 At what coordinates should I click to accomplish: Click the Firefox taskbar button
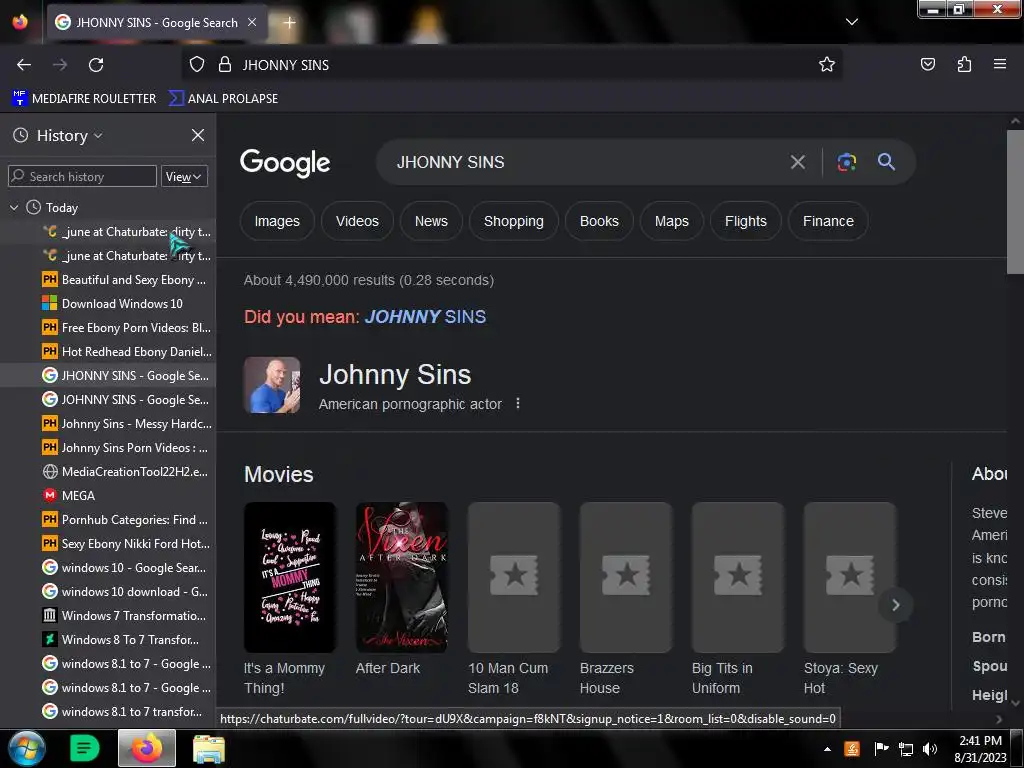pyautogui.click(x=147, y=748)
